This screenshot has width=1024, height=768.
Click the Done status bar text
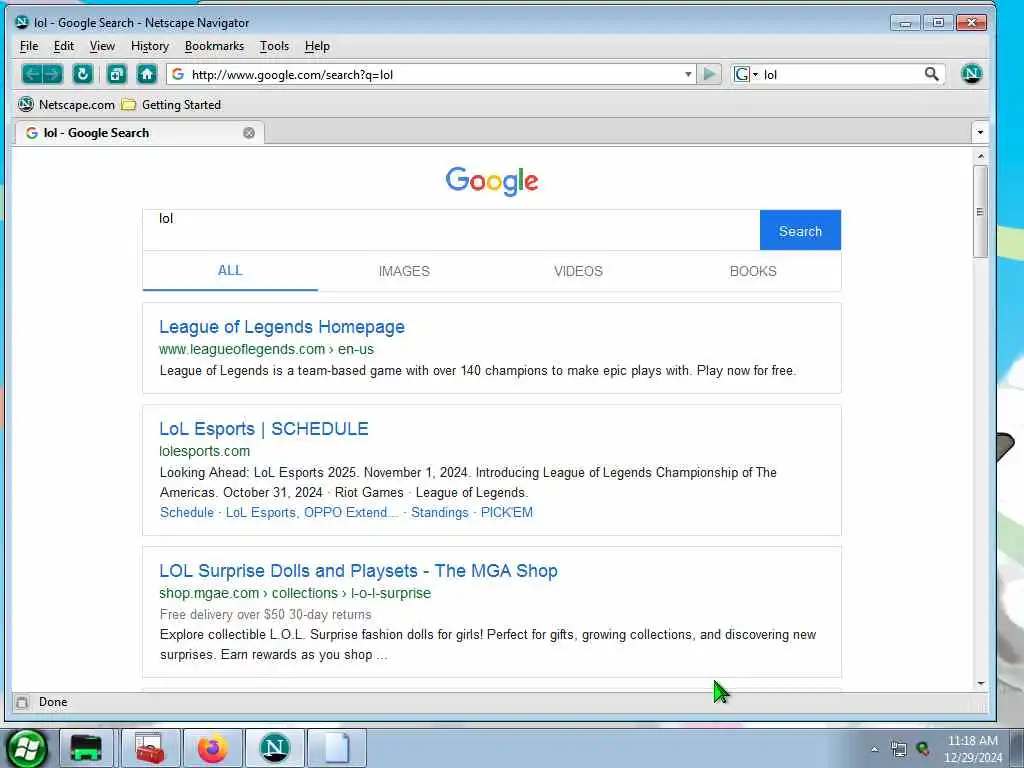(x=53, y=703)
